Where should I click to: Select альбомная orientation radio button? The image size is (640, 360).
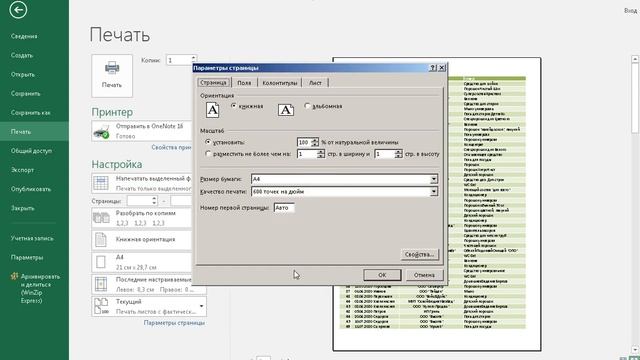pyautogui.click(x=307, y=106)
